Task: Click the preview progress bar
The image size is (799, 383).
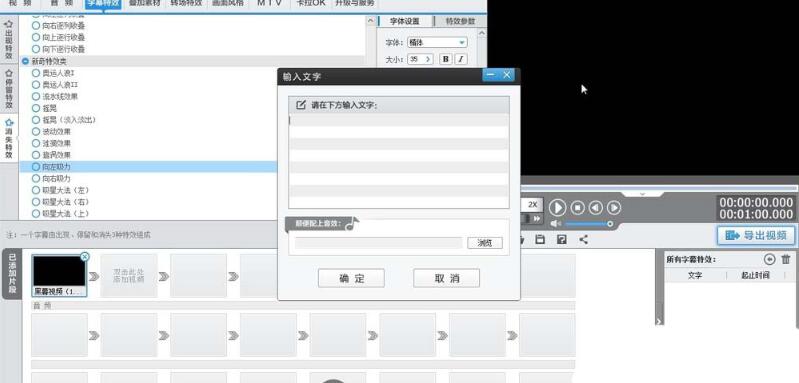Action: click(659, 188)
